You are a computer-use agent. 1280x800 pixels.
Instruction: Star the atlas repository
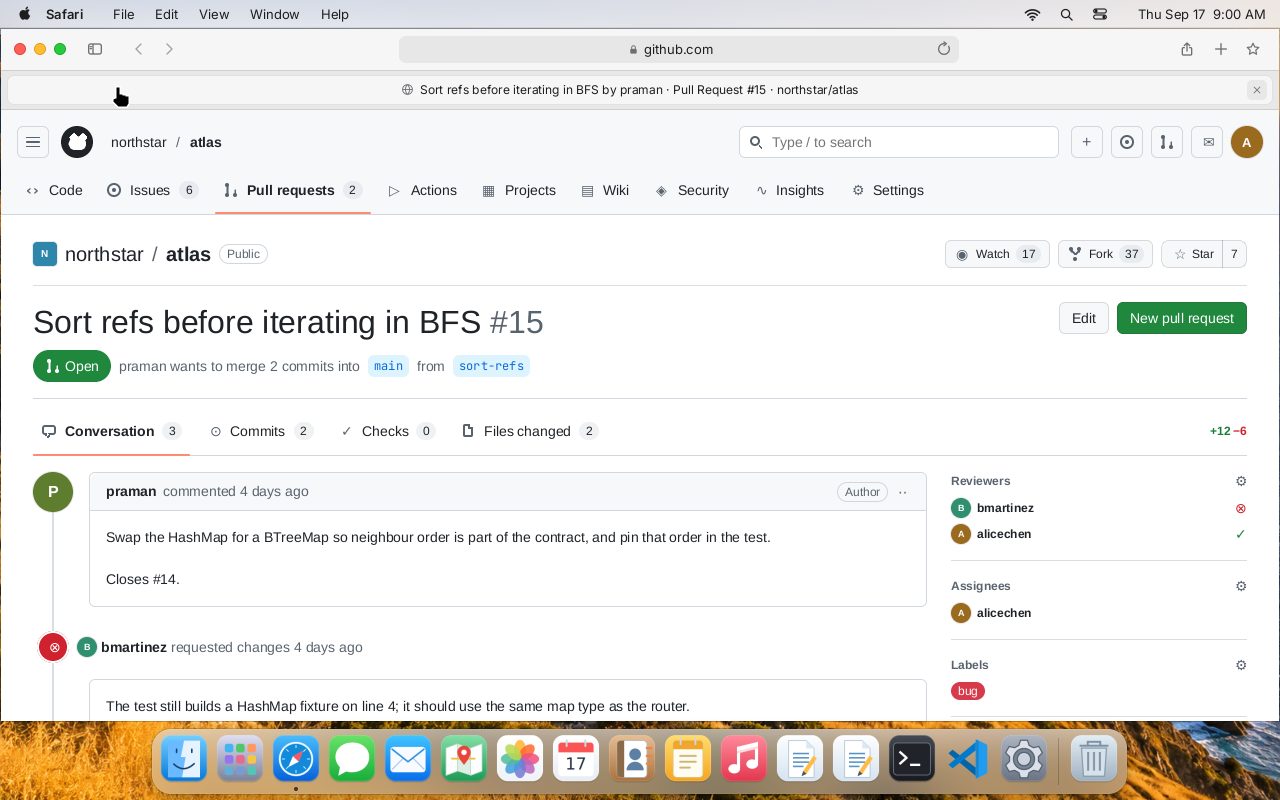coord(1192,254)
